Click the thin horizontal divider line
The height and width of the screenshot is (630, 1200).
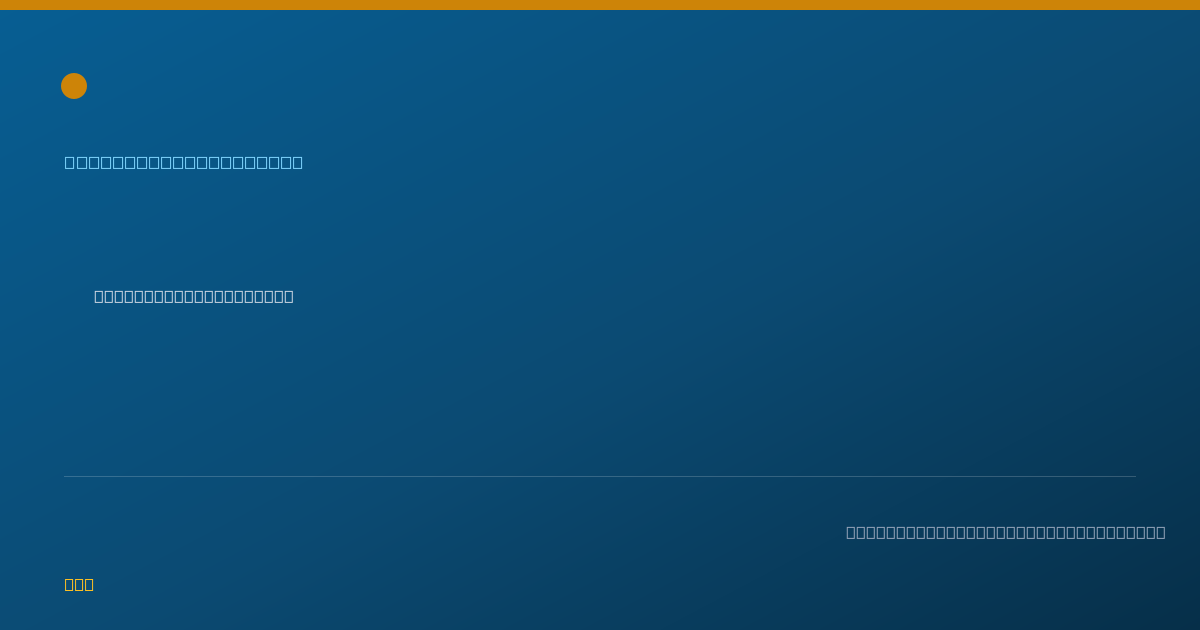click(600, 476)
